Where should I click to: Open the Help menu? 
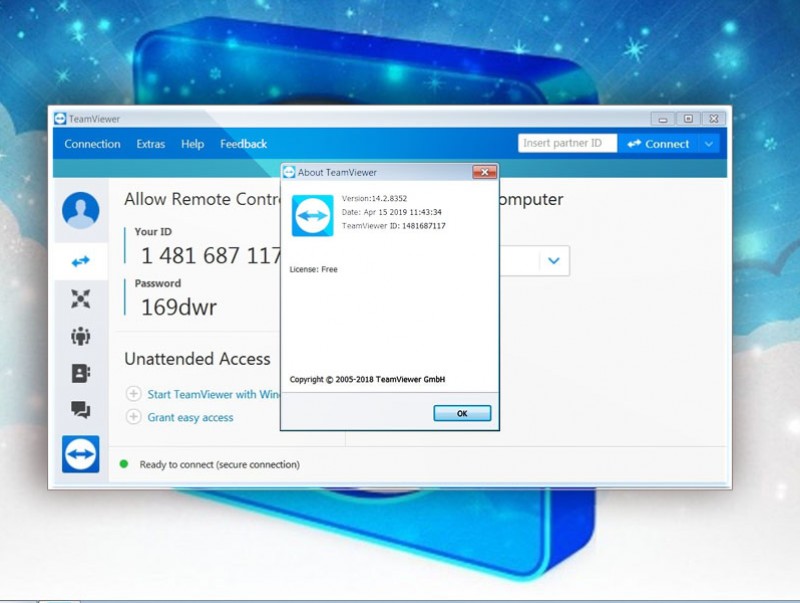193,144
